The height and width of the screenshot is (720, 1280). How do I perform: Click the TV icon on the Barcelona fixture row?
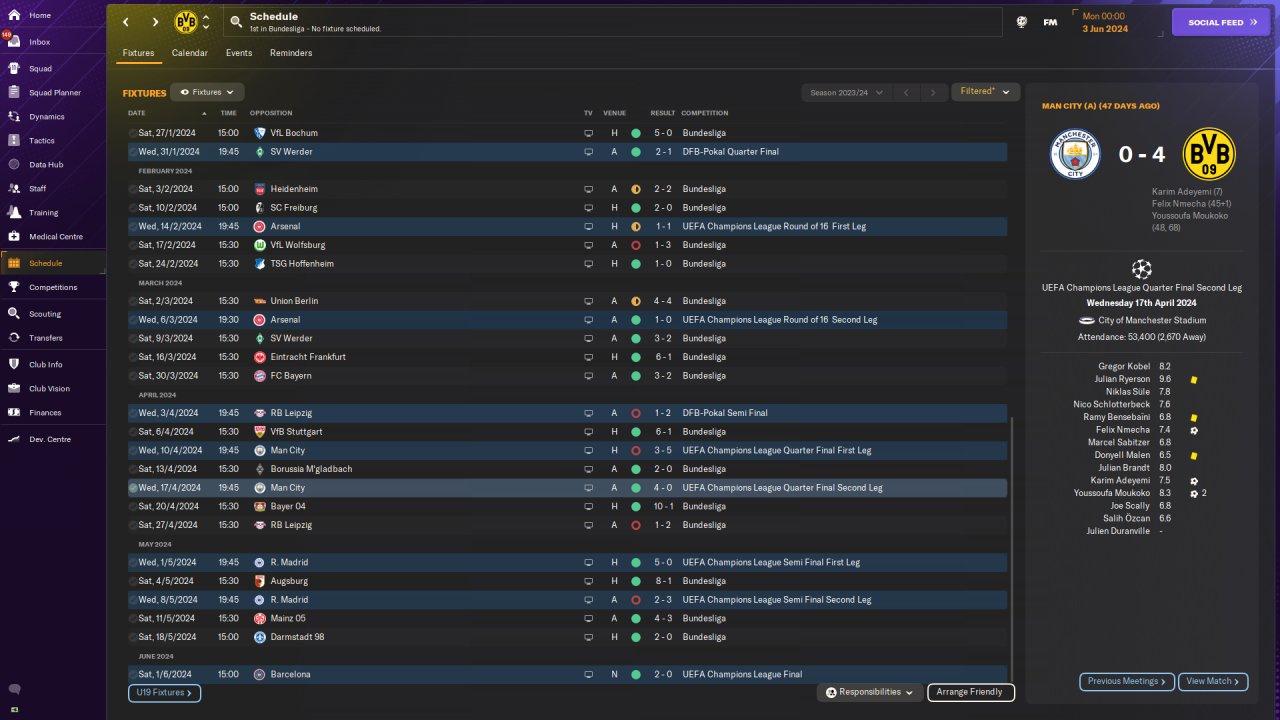pyautogui.click(x=588, y=675)
